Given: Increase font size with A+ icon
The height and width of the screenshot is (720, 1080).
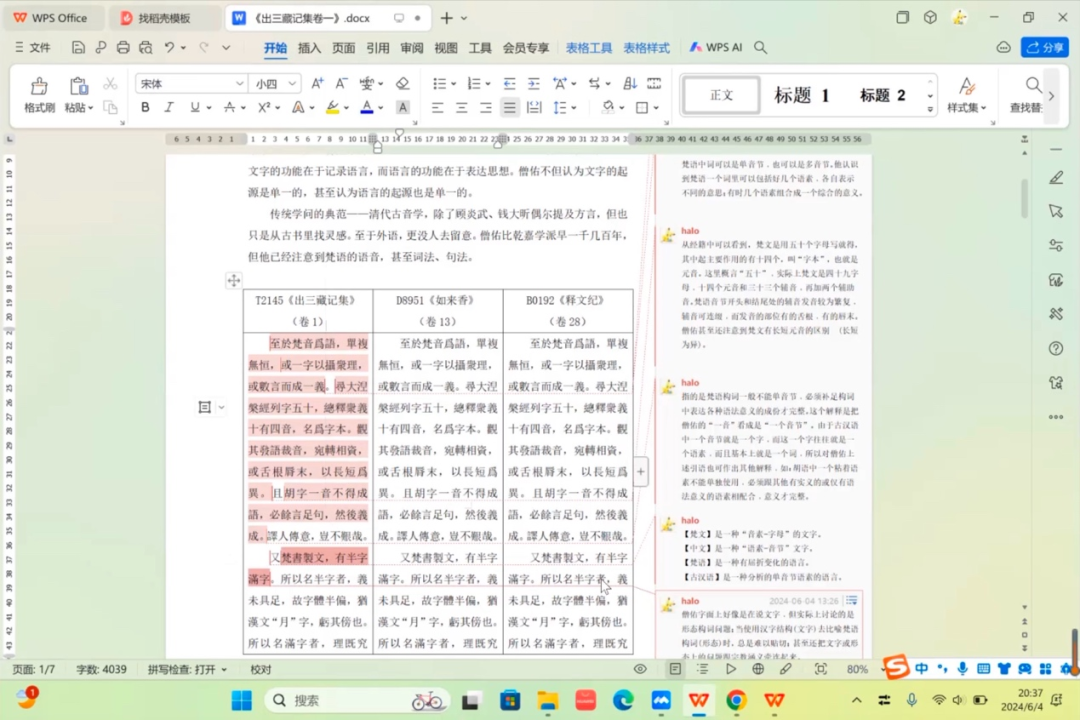Looking at the screenshot, I should click(317, 83).
